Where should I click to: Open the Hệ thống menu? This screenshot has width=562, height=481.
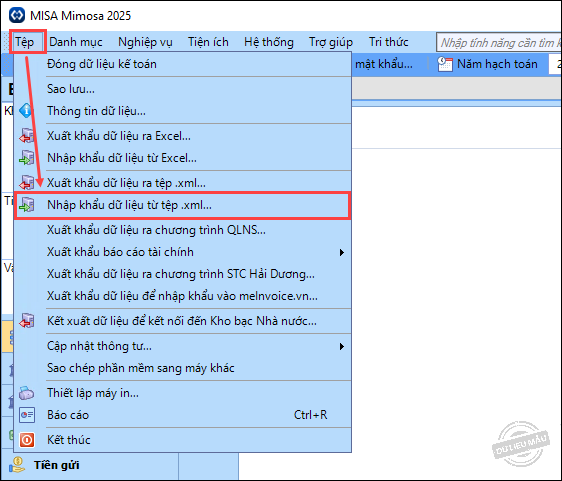[x=269, y=42]
